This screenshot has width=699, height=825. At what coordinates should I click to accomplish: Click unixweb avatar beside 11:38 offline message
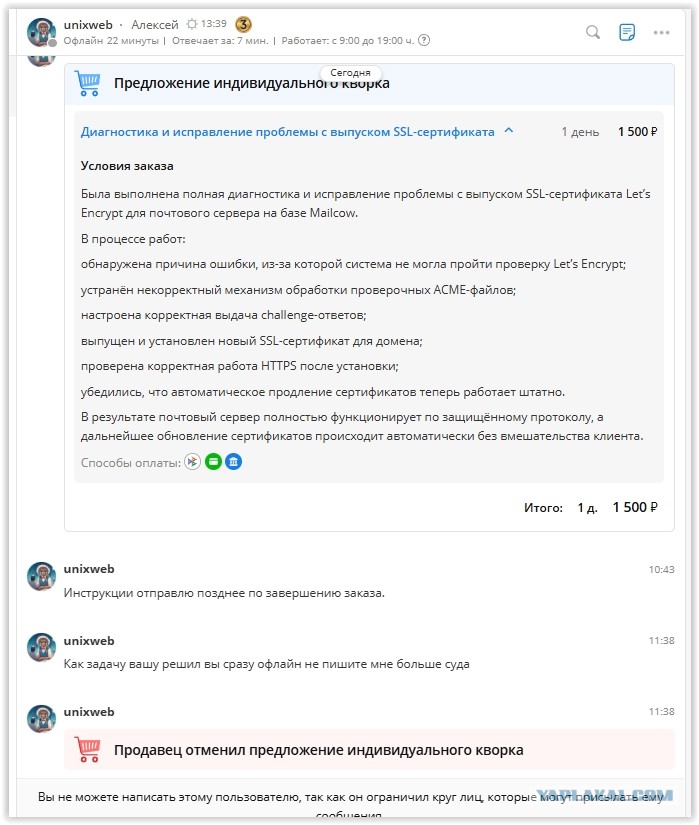coord(42,647)
